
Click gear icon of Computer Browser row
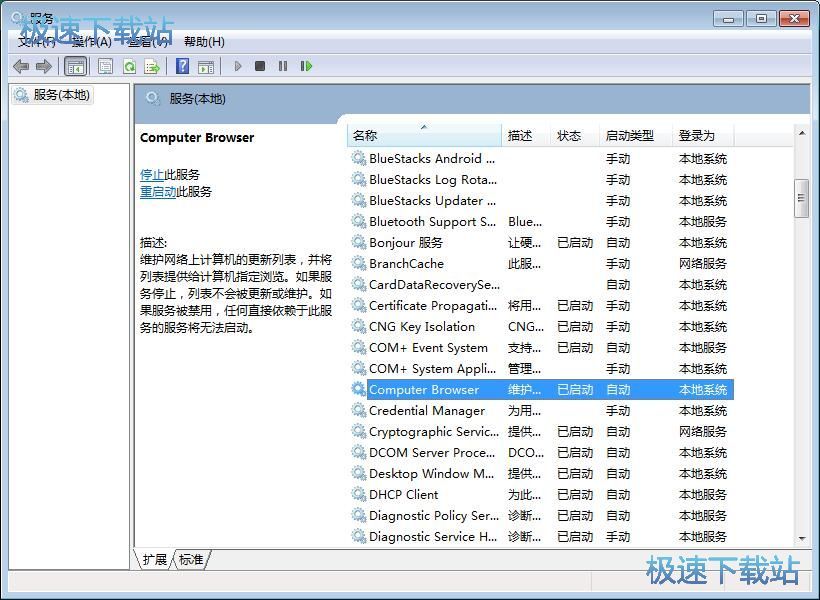[359, 389]
